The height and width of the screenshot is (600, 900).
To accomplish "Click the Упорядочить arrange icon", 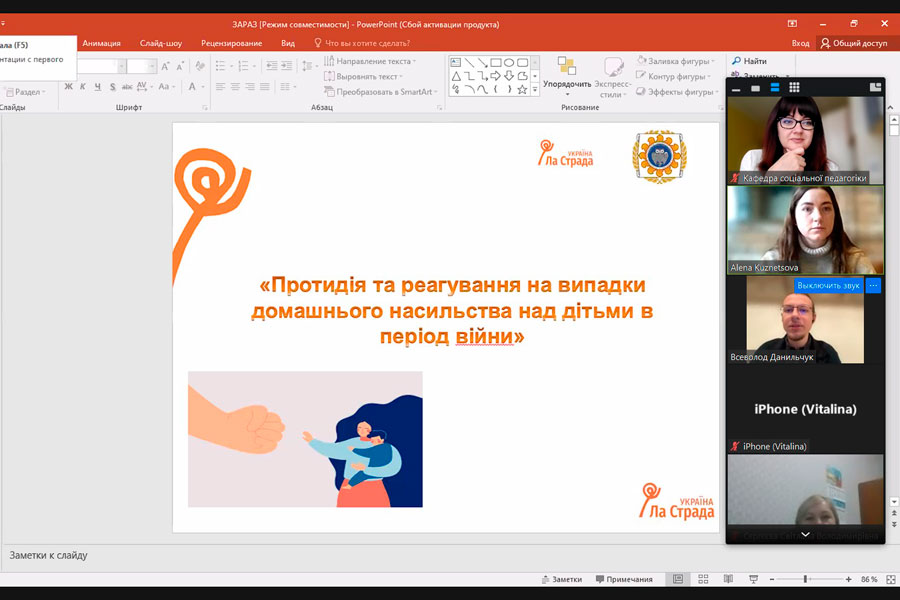I will (x=567, y=67).
